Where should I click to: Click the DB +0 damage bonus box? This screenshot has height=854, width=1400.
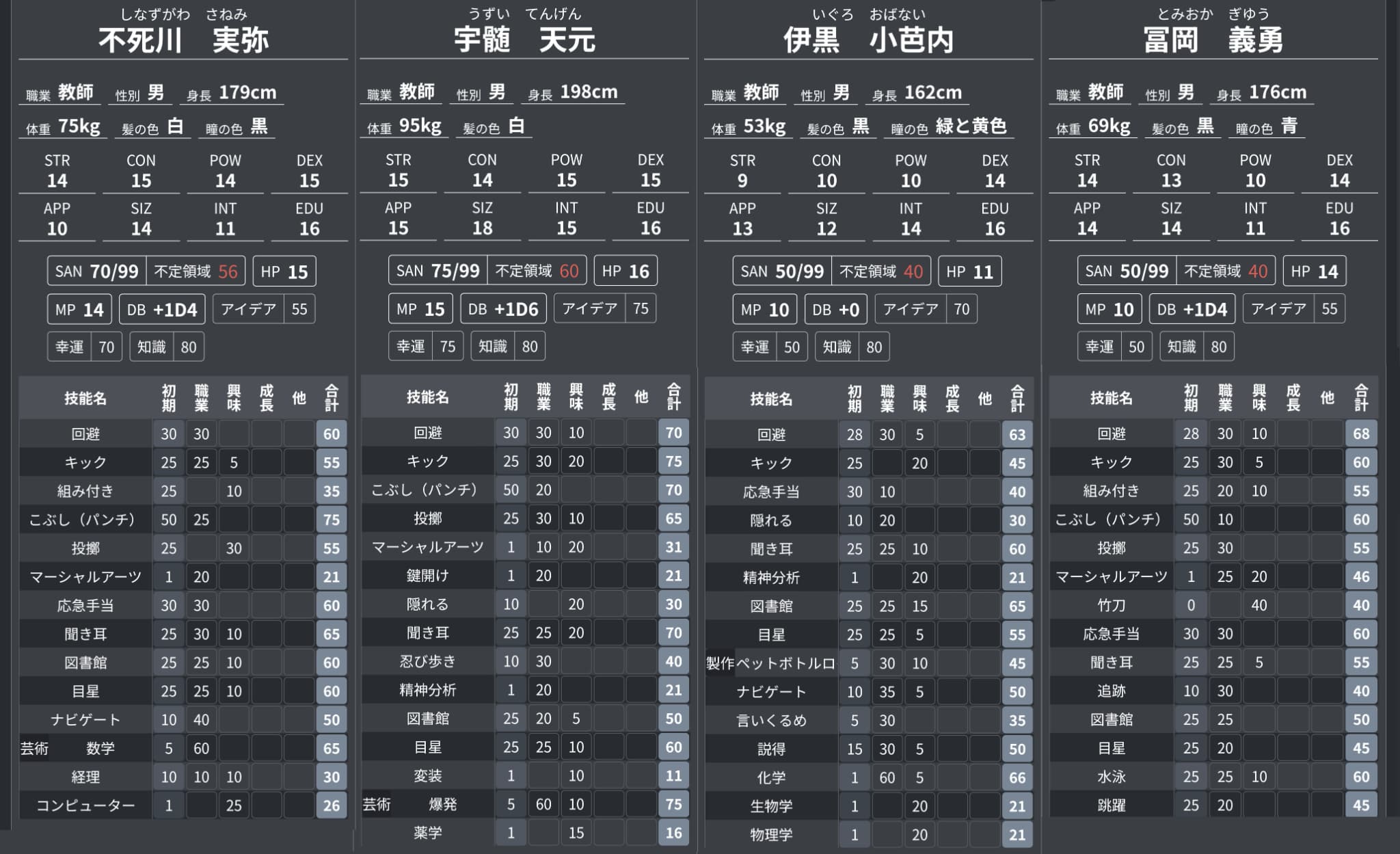835,310
